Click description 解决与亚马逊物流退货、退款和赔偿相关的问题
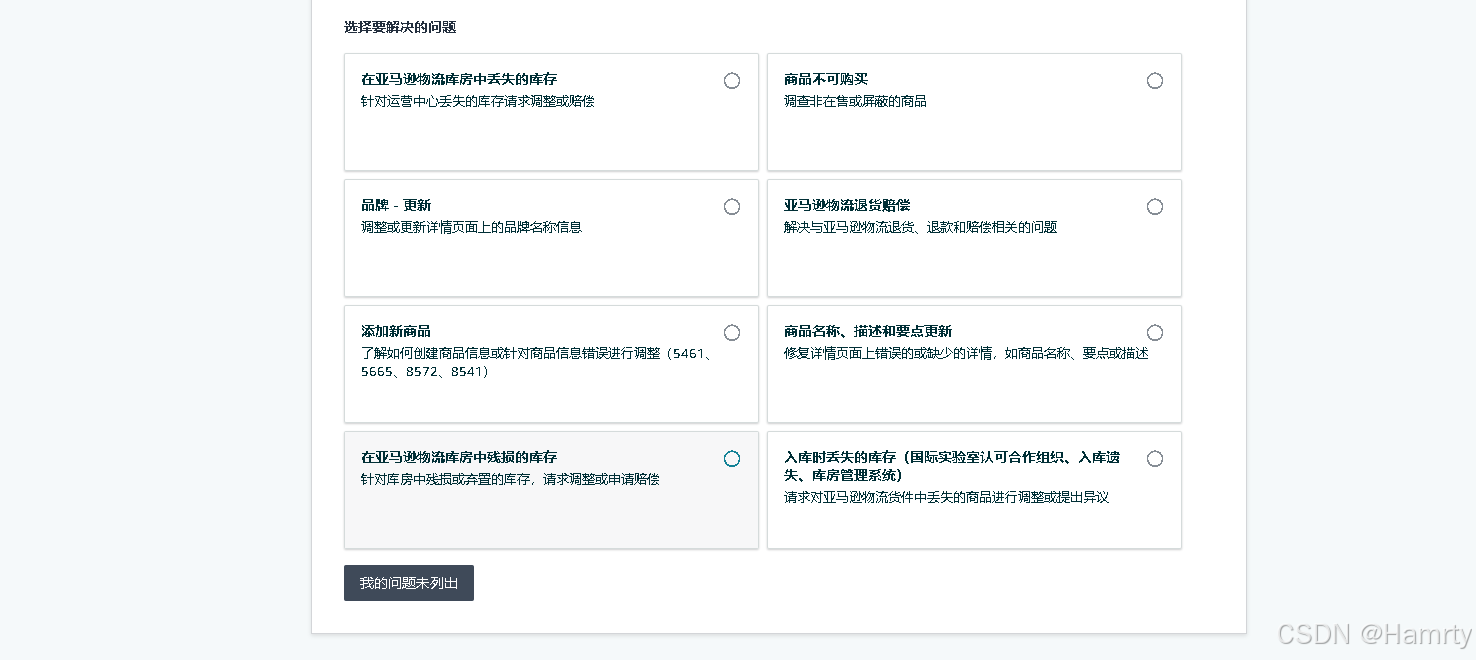The image size is (1476, 660). tap(920, 227)
